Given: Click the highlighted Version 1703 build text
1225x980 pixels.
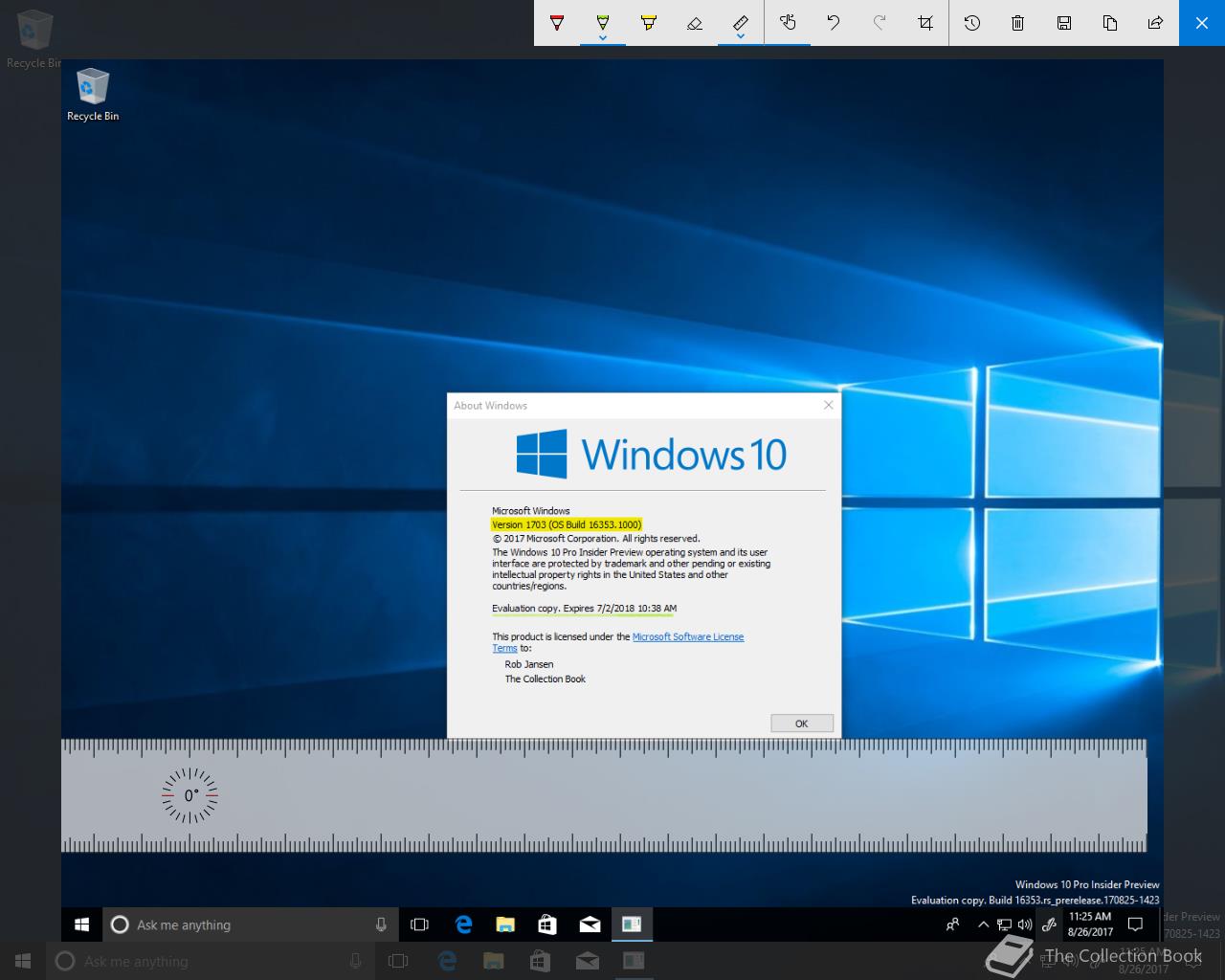Looking at the screenshot, I should pos(566,524).
